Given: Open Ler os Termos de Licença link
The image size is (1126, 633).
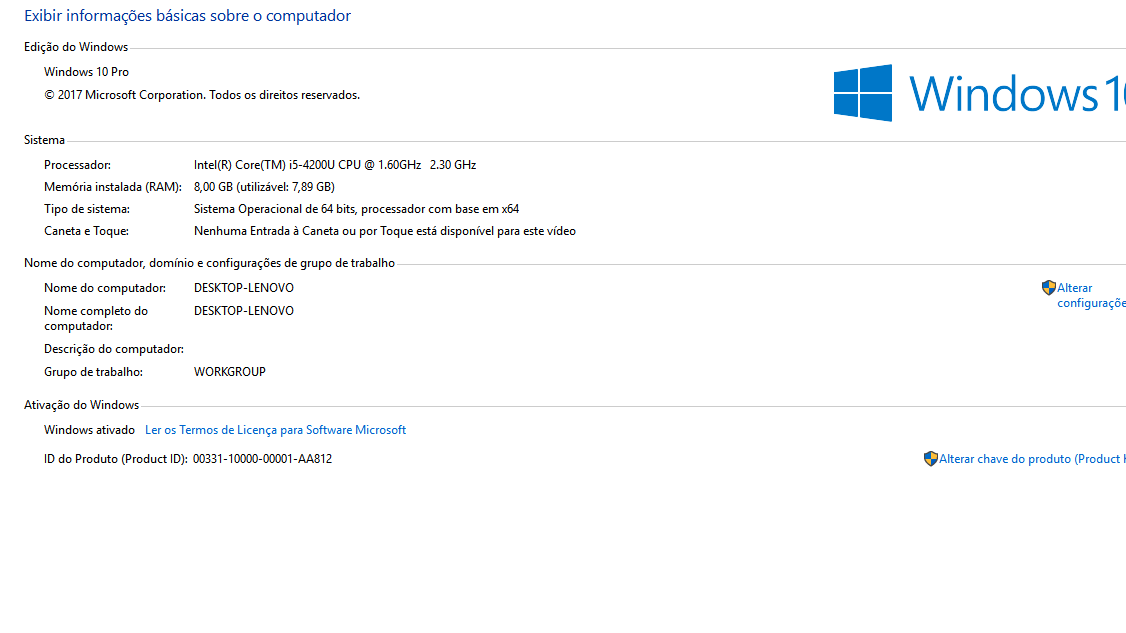Looking at the screenshot, I should tap(275, 430).
